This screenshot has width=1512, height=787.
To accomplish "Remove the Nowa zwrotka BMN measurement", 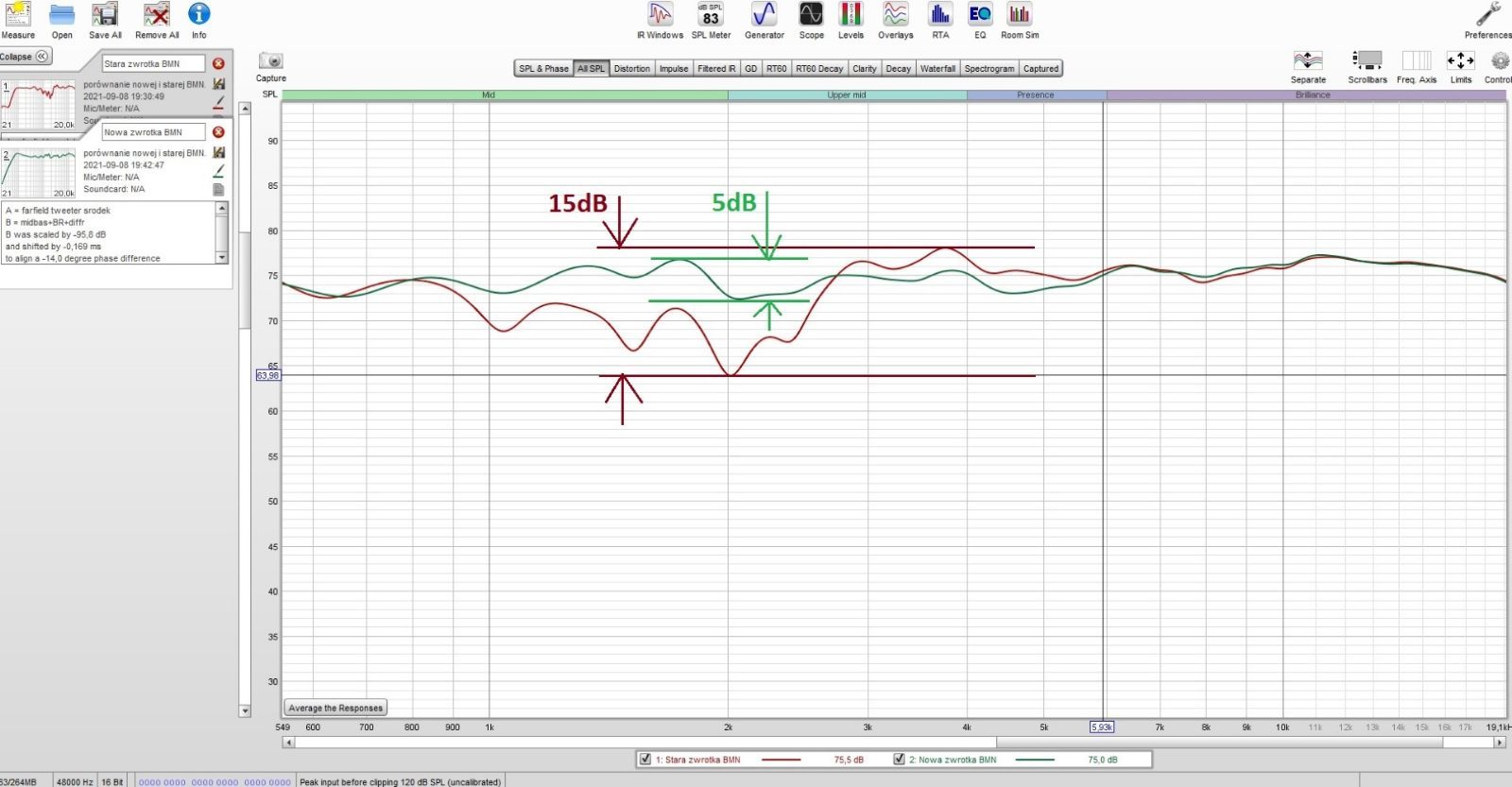I will point(218,132).
